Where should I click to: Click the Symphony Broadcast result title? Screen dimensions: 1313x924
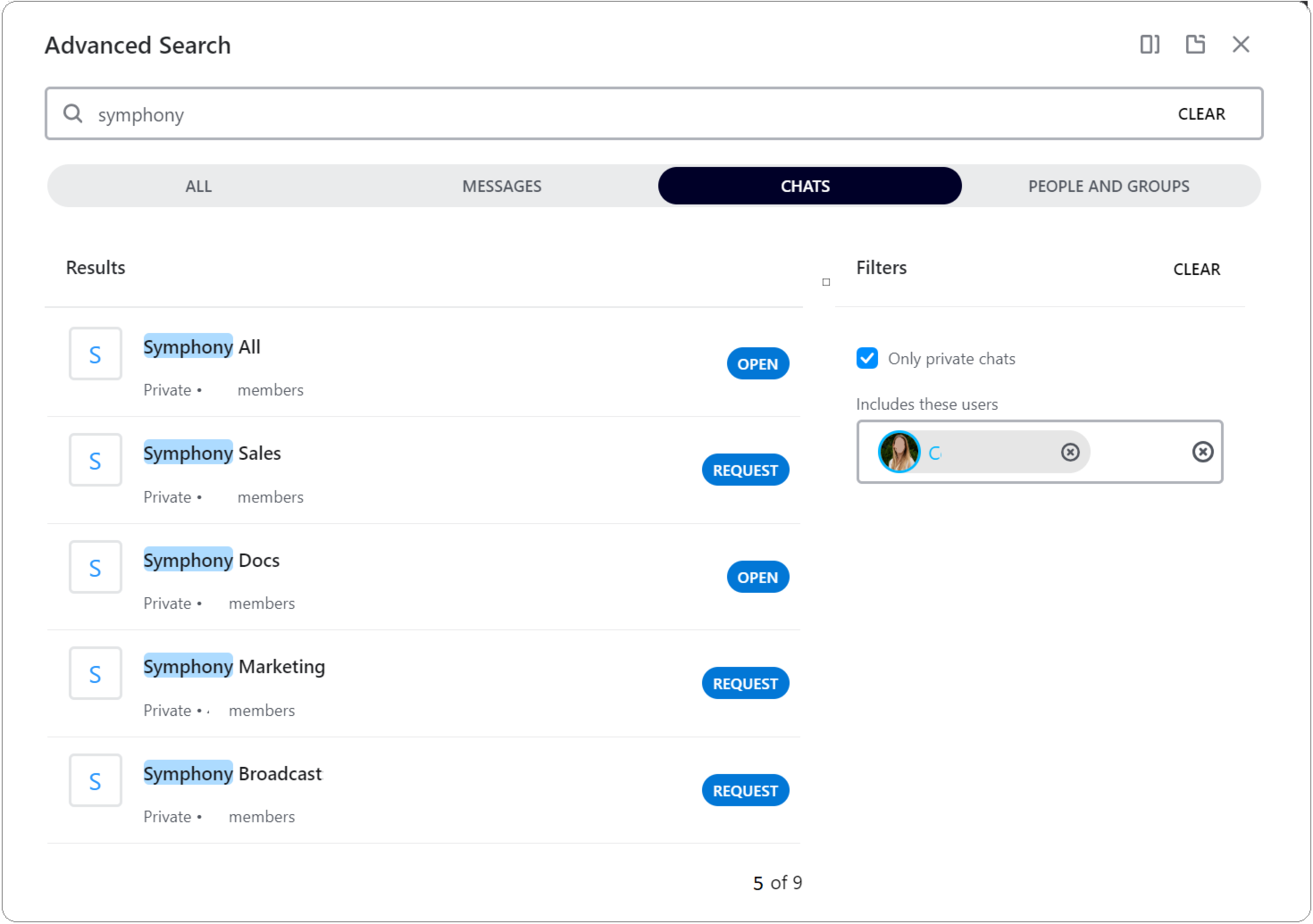click(232, 773)
